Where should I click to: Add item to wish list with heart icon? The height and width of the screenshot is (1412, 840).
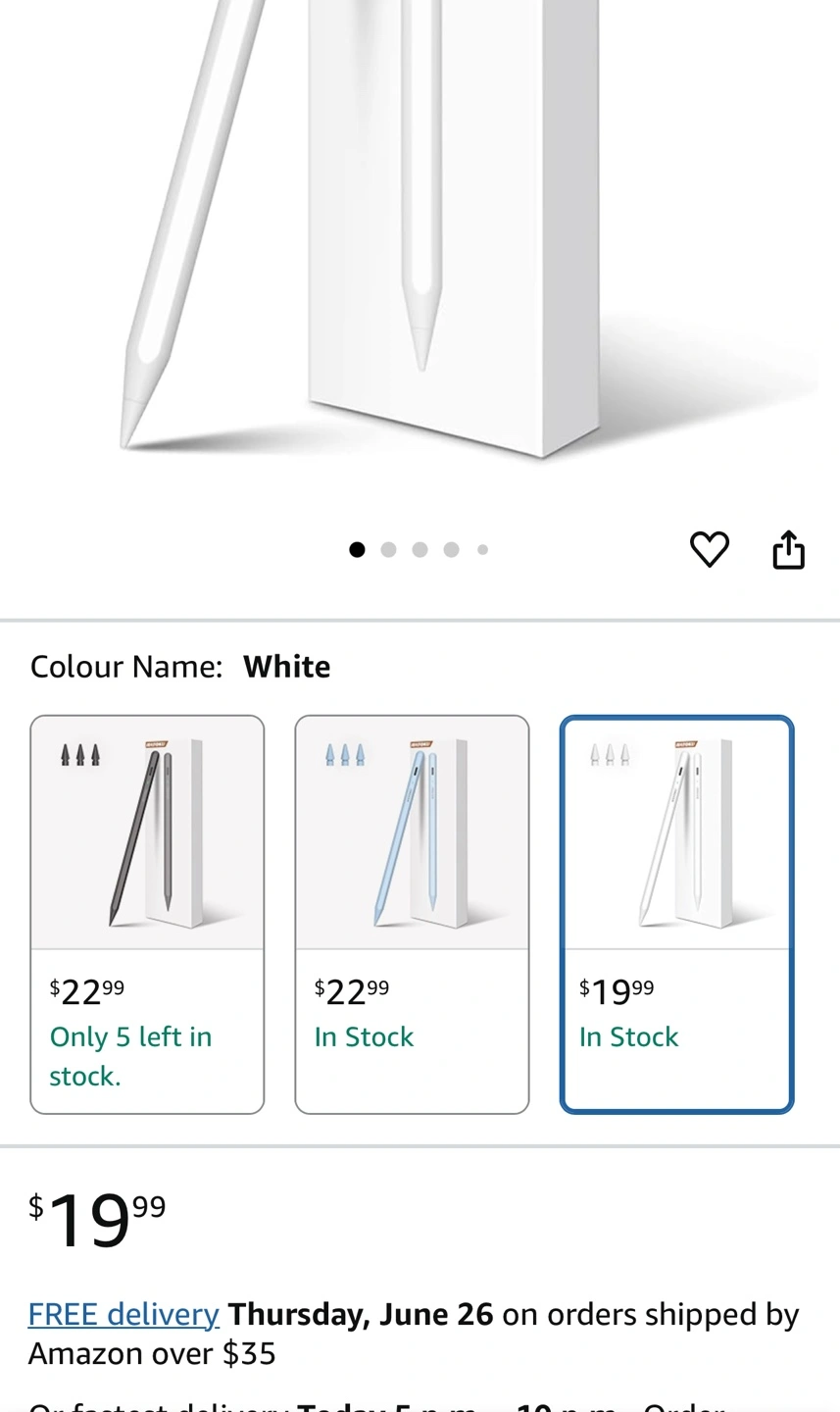click(709, 549)
